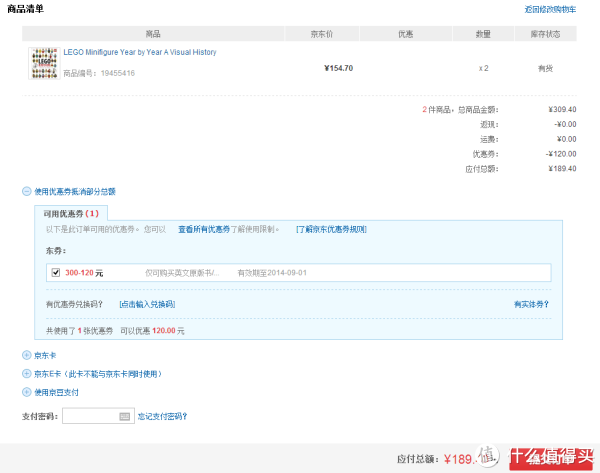Select the quantity text x 2

point(483,69)
